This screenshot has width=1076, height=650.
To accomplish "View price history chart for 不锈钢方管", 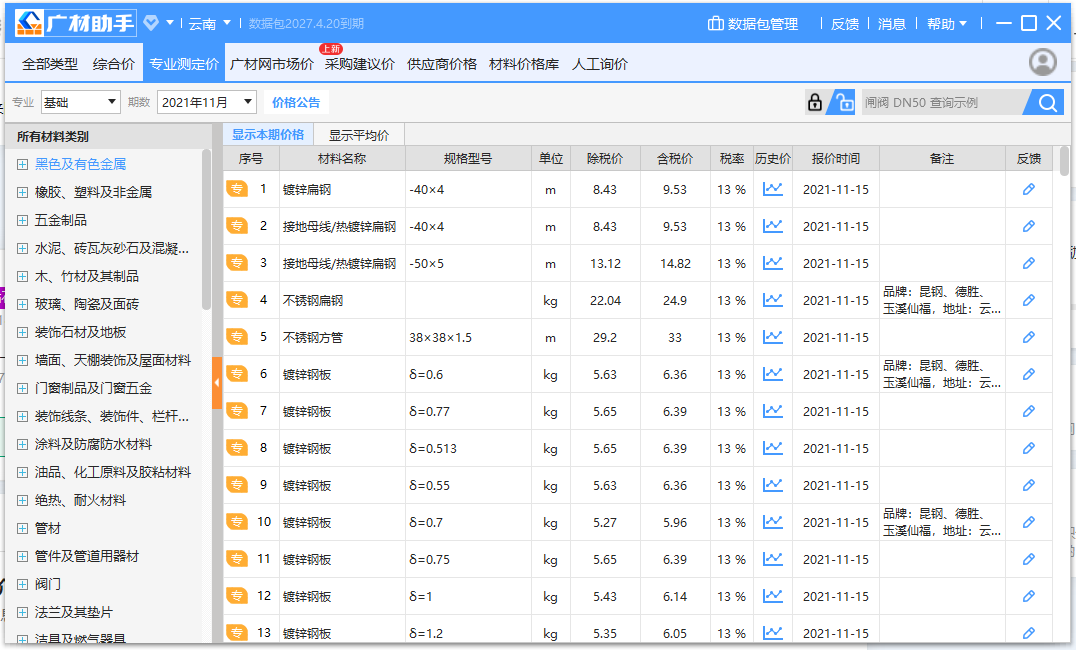I will [x=773, y=337].
